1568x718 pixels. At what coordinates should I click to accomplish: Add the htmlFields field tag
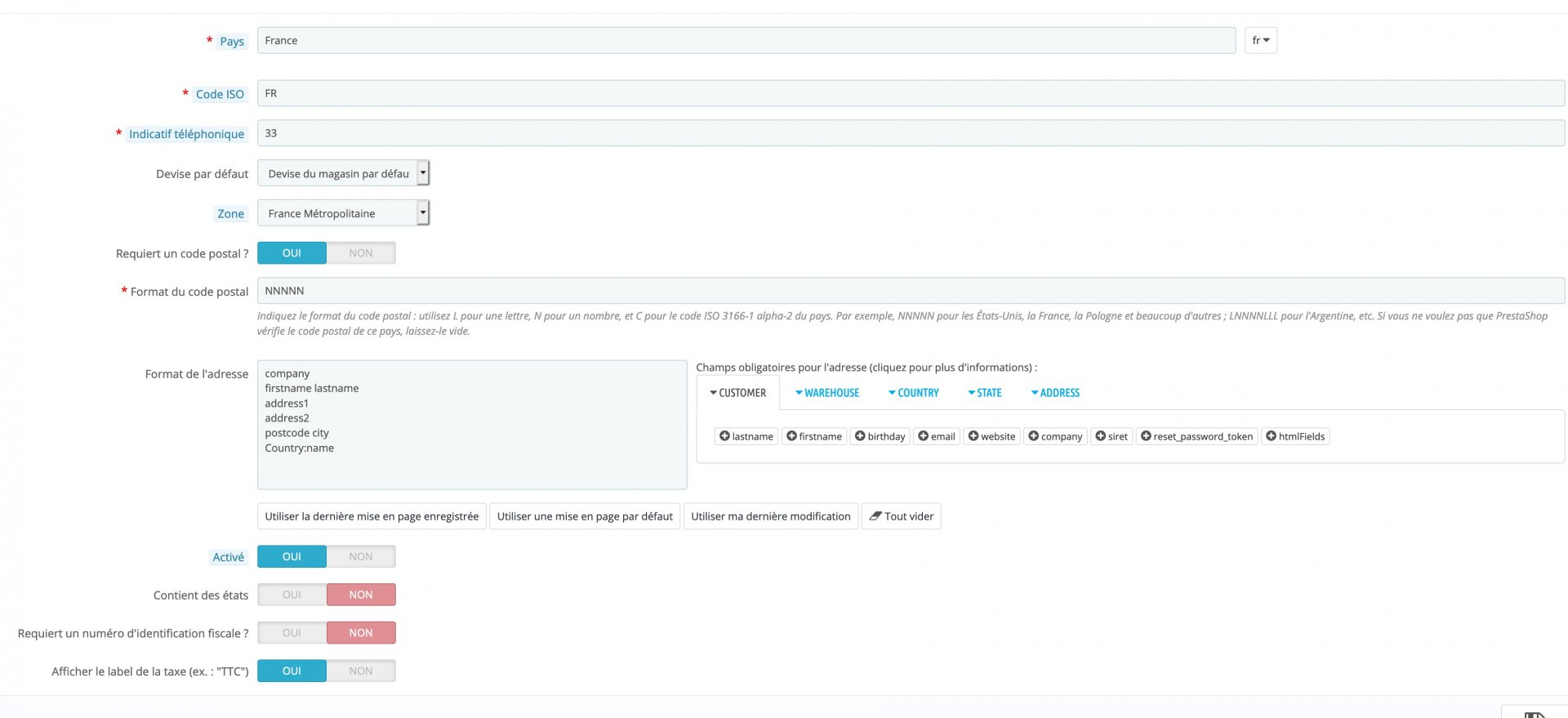pos(1295,436)
